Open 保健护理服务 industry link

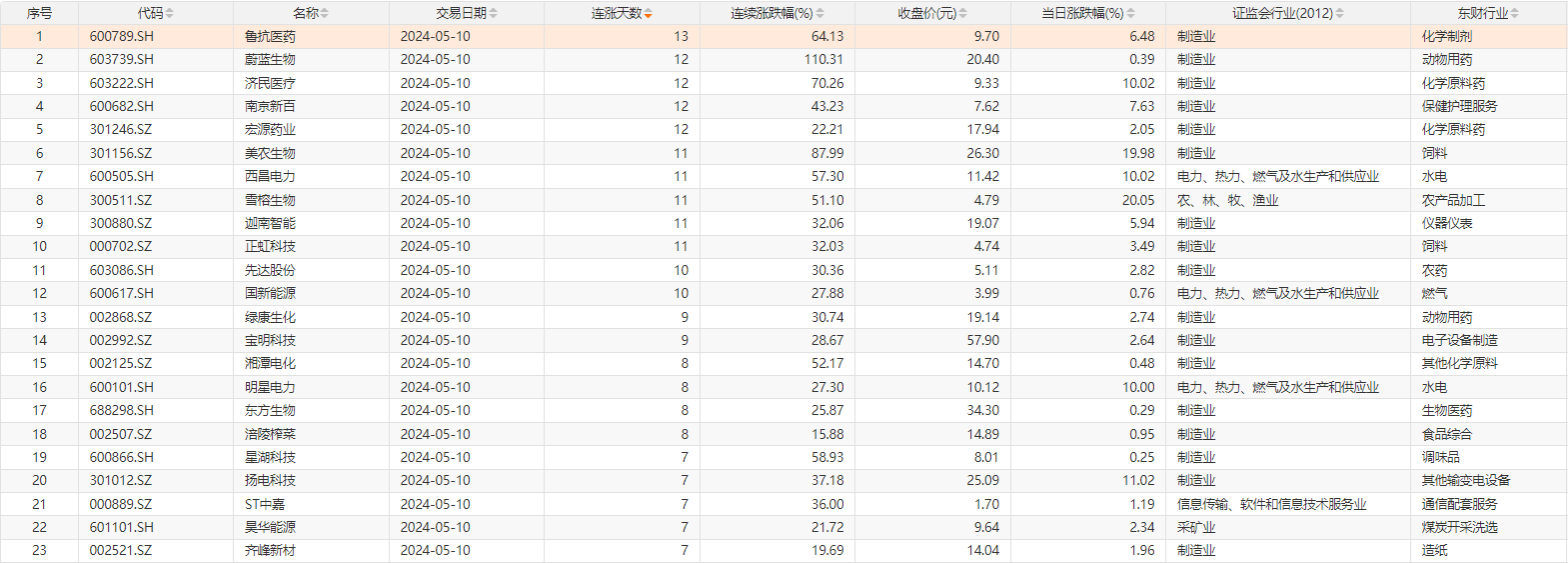click(1459, 106)
